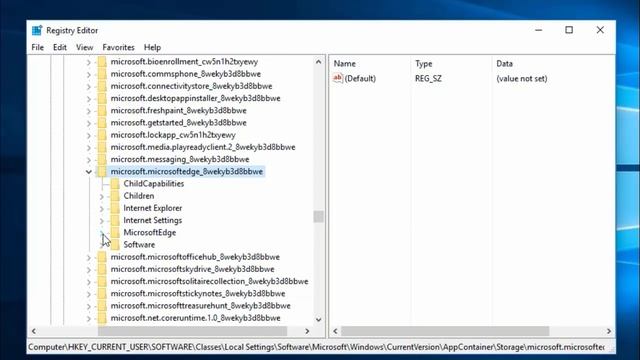Click tree pane scroll up arrow
Image resolution: width=640 pixels, height=360 pixels.
pos(318,62)
